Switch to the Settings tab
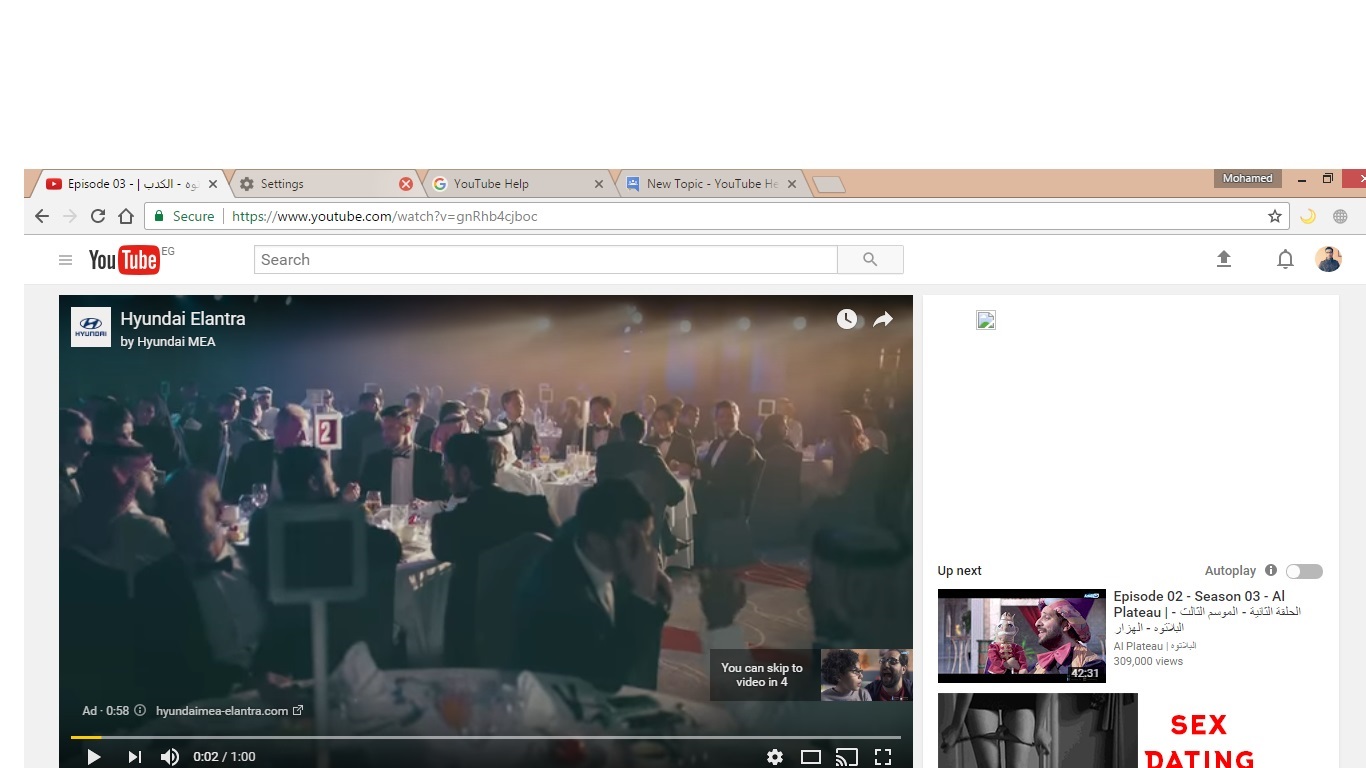Image resolution: width=1366 pixels, height=768 pixels. pyautogui.click(x=324, y=184)
